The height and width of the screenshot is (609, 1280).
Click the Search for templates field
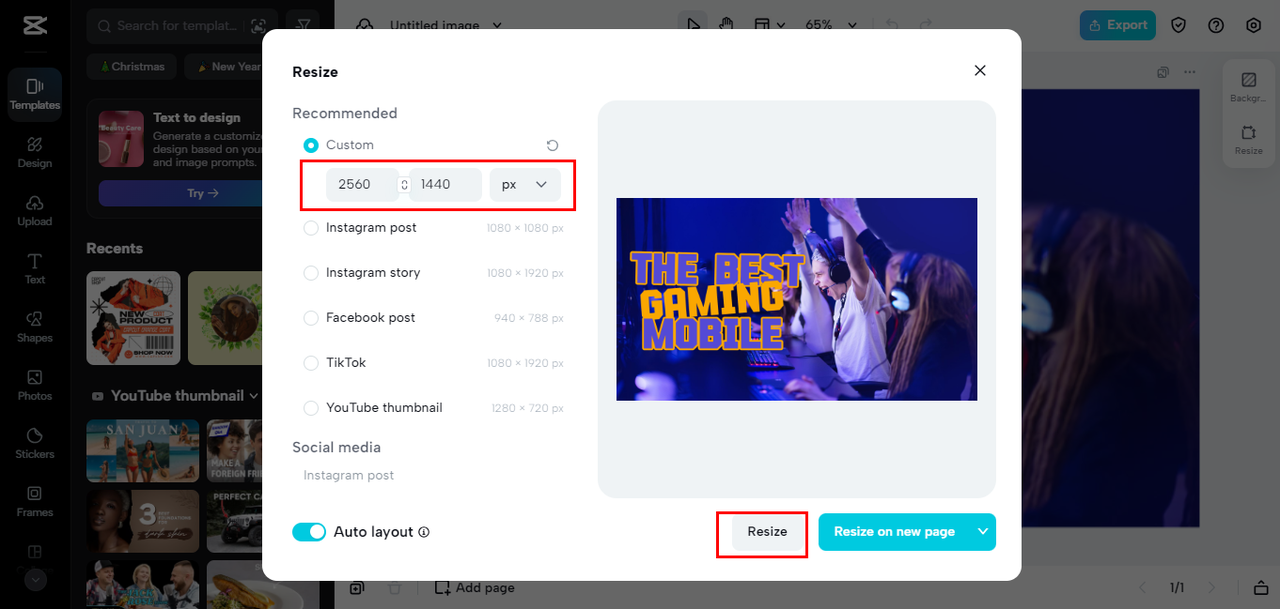(x=178, y=26)
